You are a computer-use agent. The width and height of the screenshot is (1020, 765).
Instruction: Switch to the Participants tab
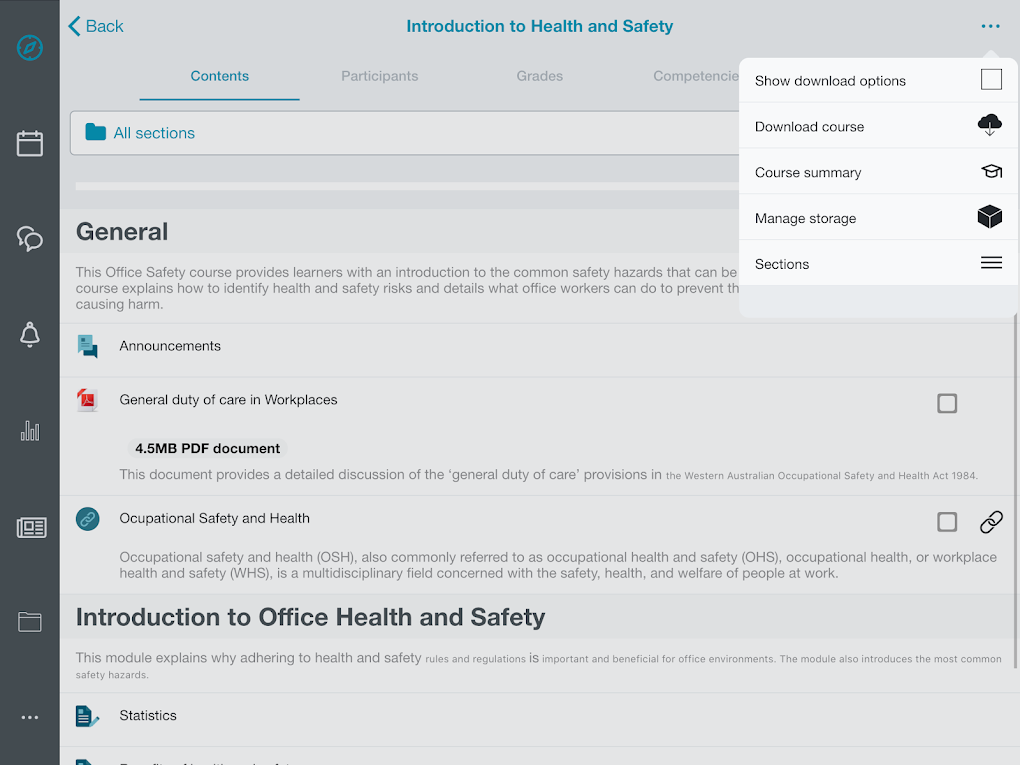tap(379, 75)
